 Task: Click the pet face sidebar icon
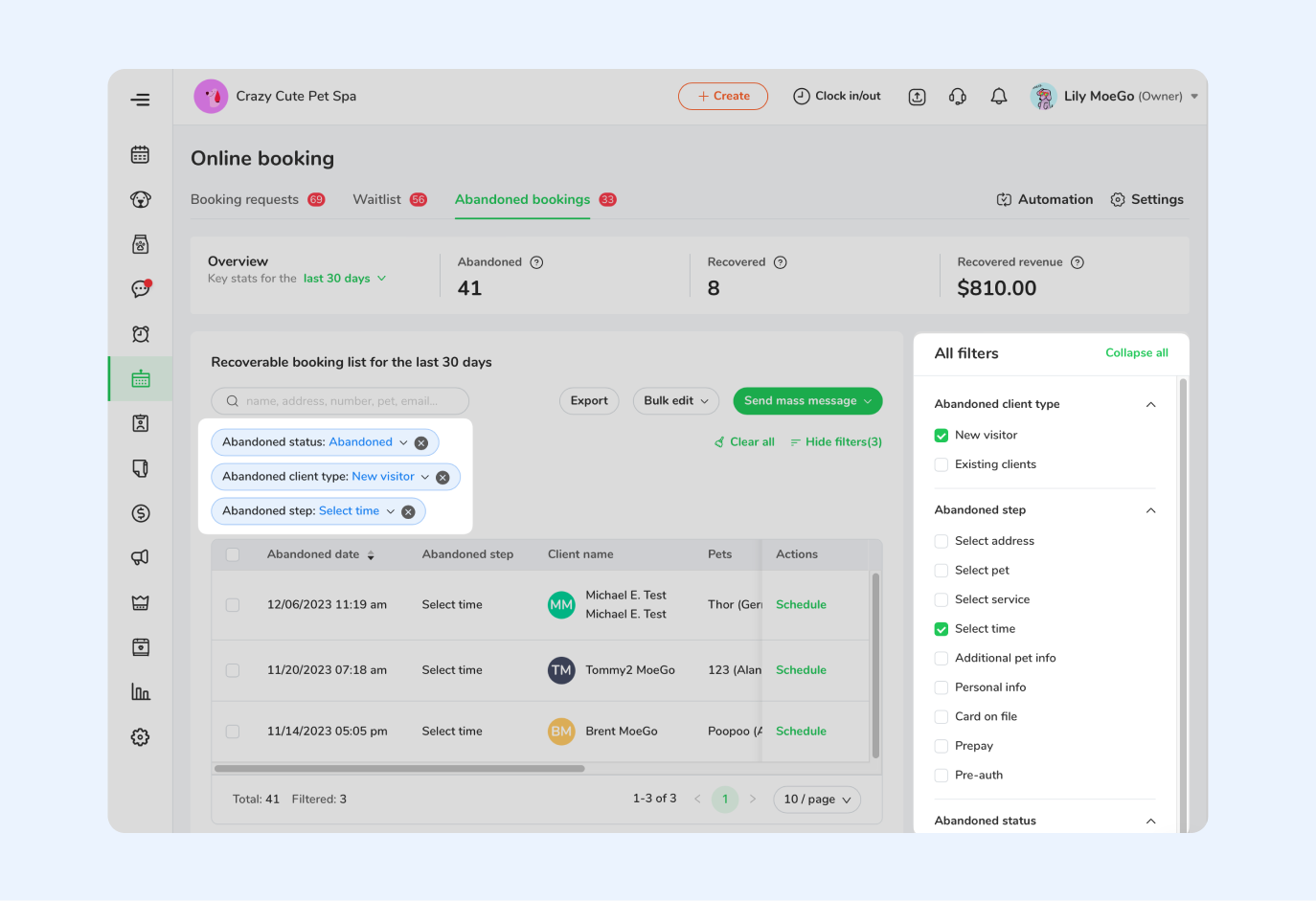[x=141, y=200]
